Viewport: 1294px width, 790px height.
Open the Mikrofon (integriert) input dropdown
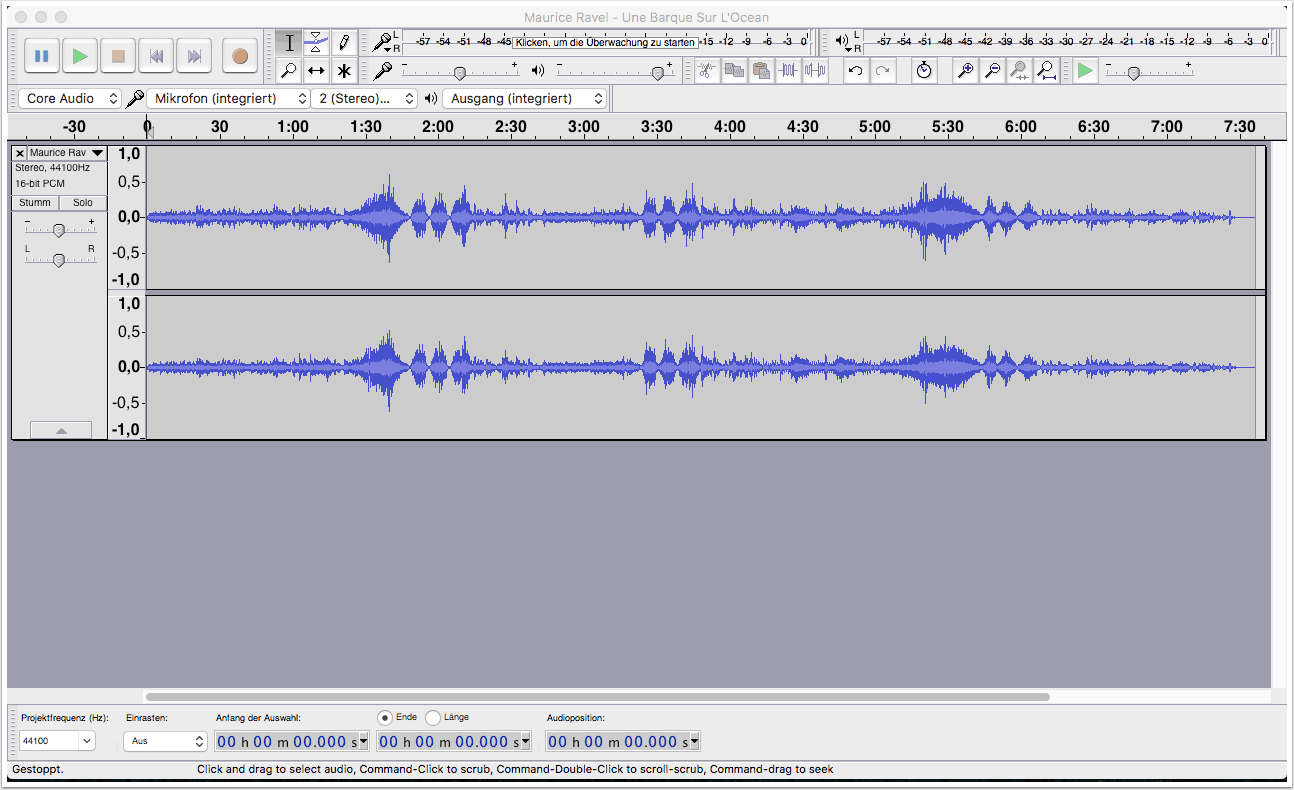[x=229, y=99]
